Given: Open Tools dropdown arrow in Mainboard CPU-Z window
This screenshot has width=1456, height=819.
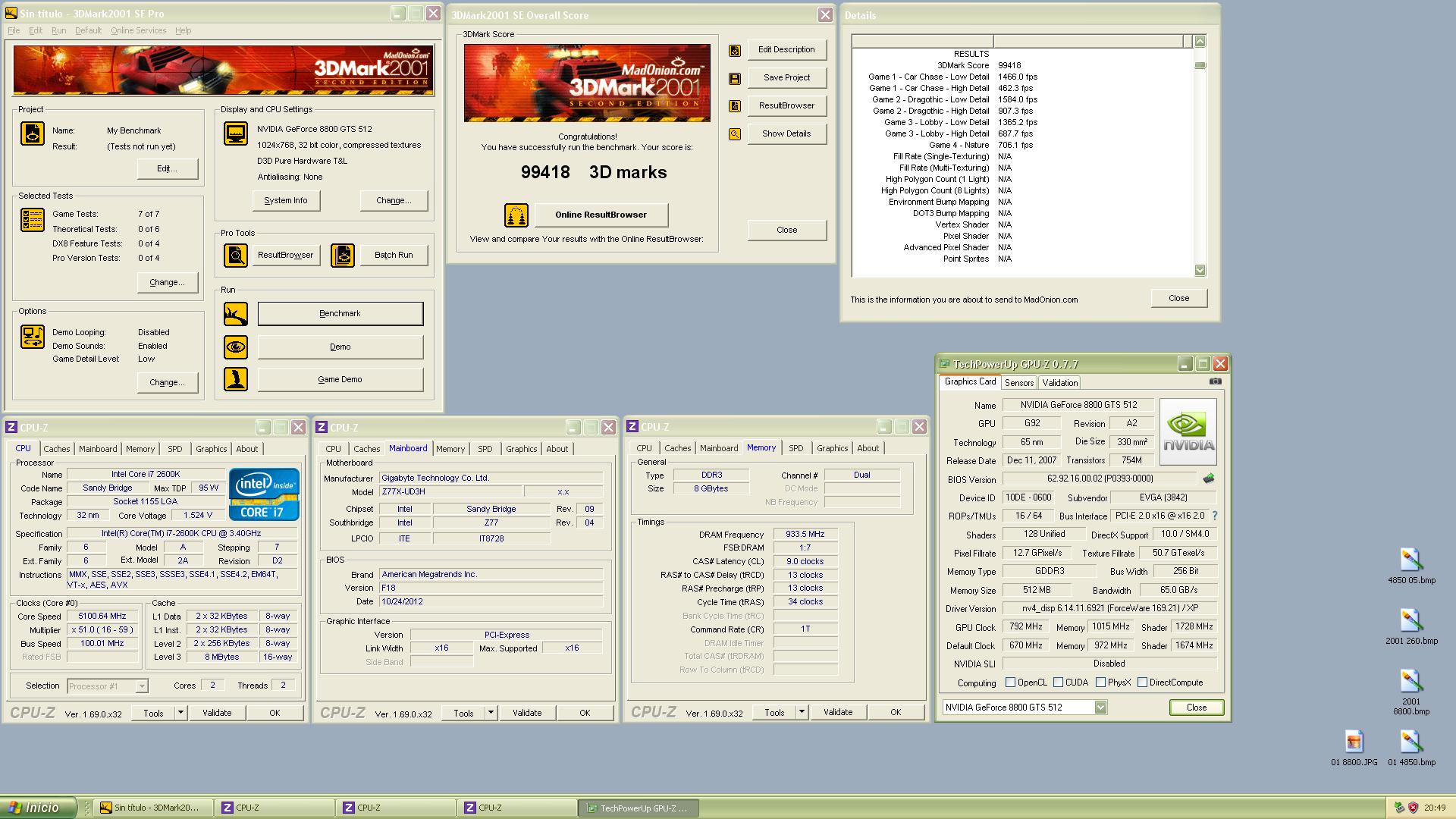Looking at the screenshot, I should (x=491, y=713).
